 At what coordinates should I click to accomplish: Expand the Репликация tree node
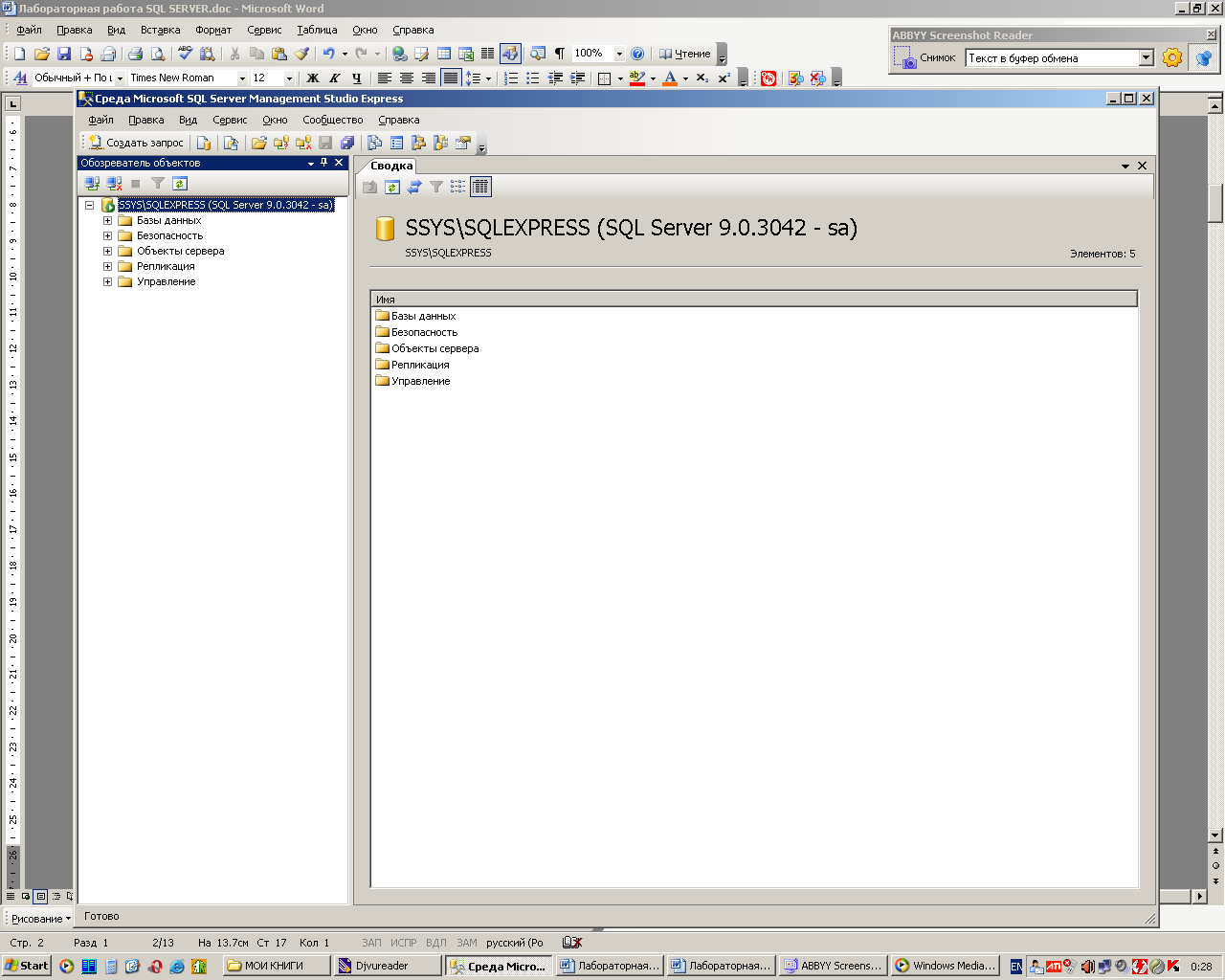tap(107, 266)
